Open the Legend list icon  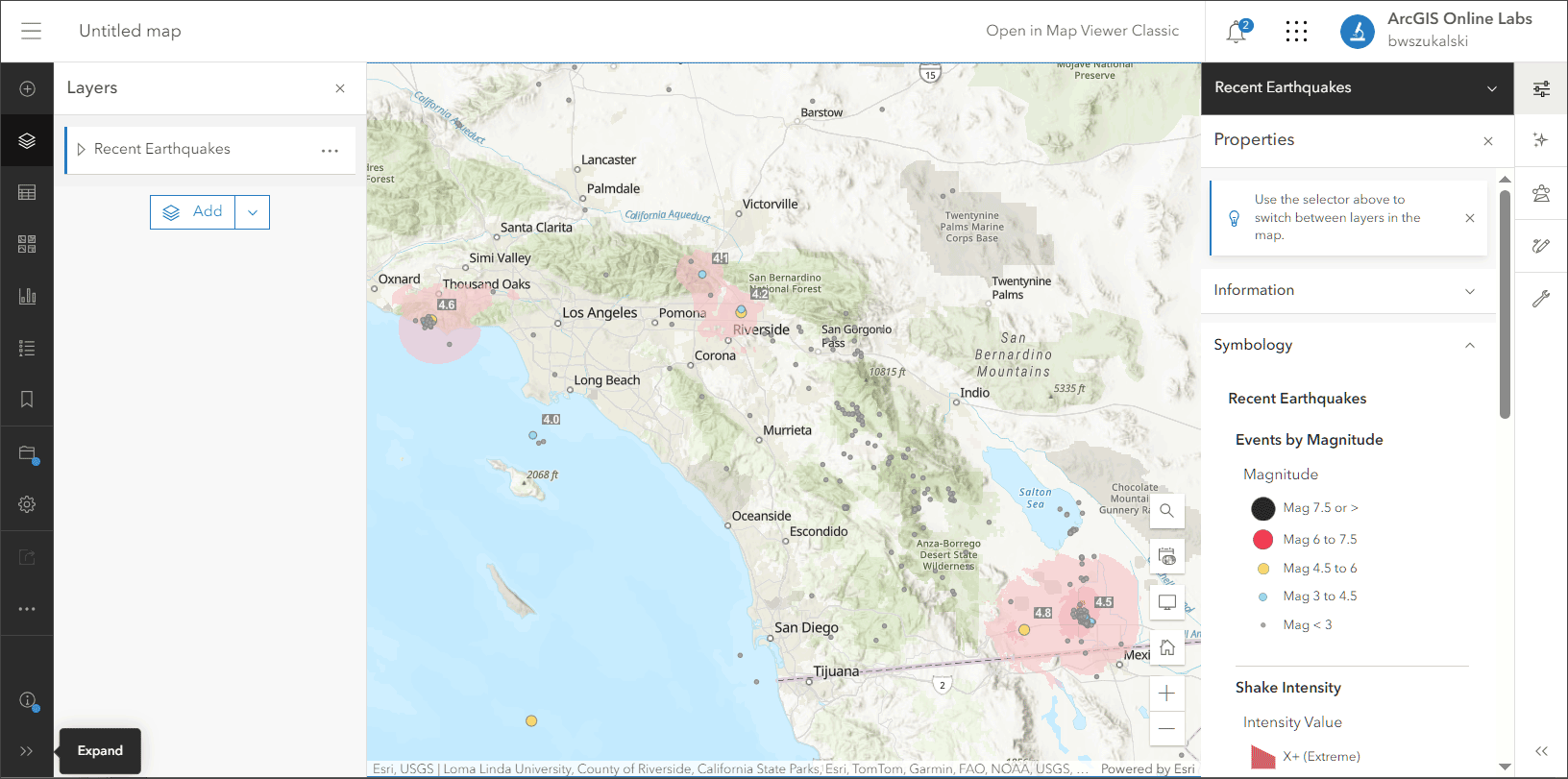27,348
